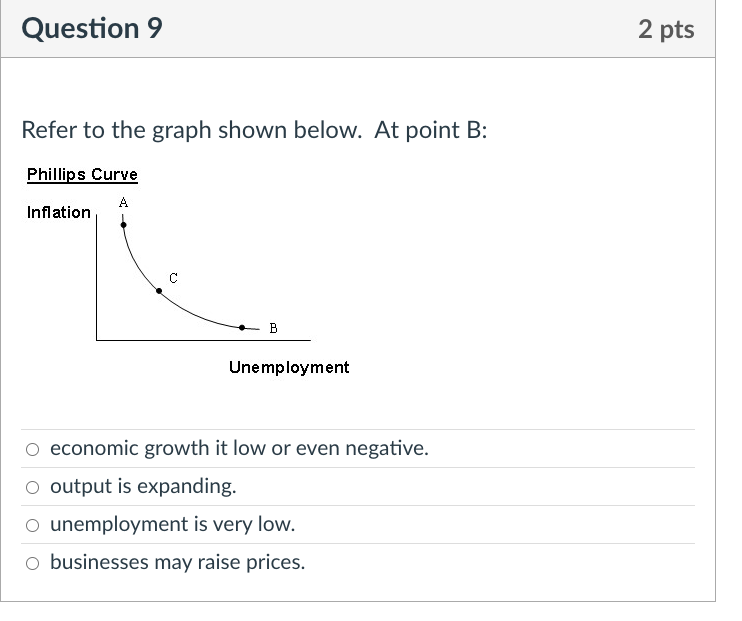Click the letter "B" label beside the curve

[274, 328]
